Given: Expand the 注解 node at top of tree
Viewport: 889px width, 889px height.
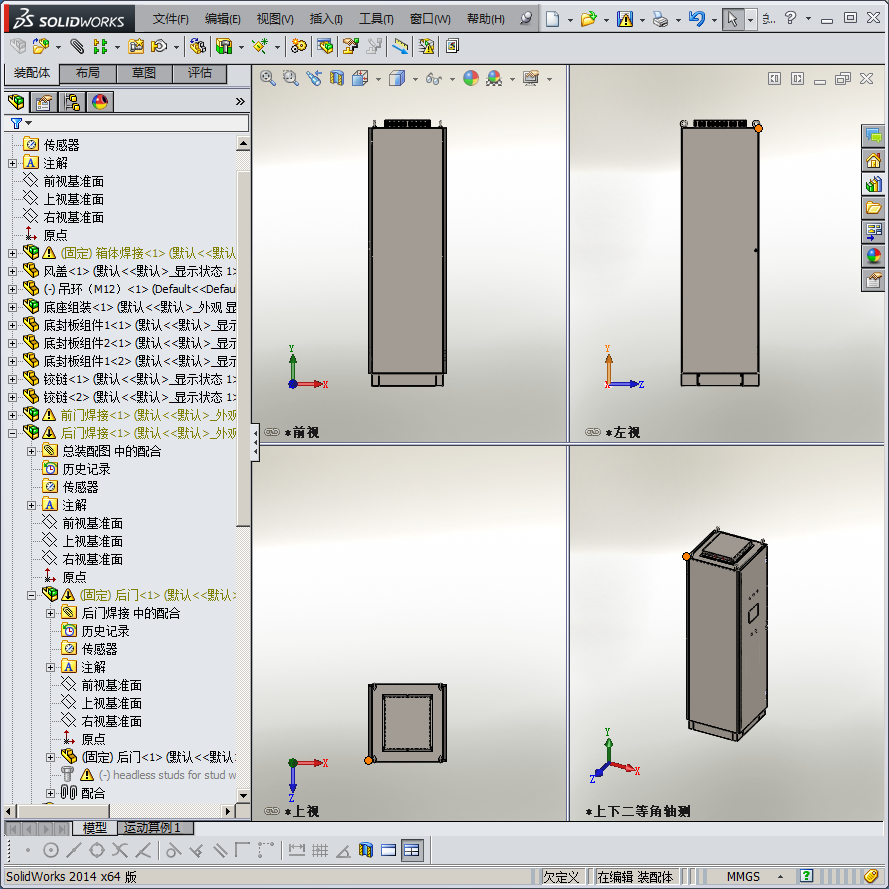Looking at the screenshot, I should pyautogui.click(x=12, y=164).
